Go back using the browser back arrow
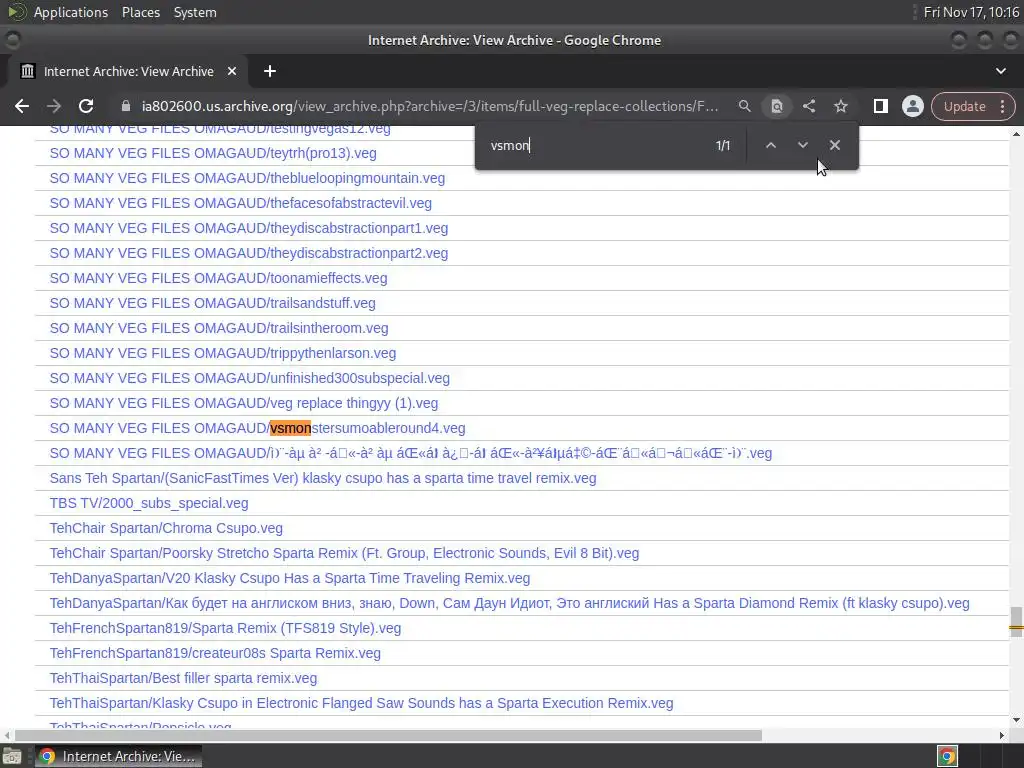Screen dimensions: 1024x768 (x=22, y=106)
